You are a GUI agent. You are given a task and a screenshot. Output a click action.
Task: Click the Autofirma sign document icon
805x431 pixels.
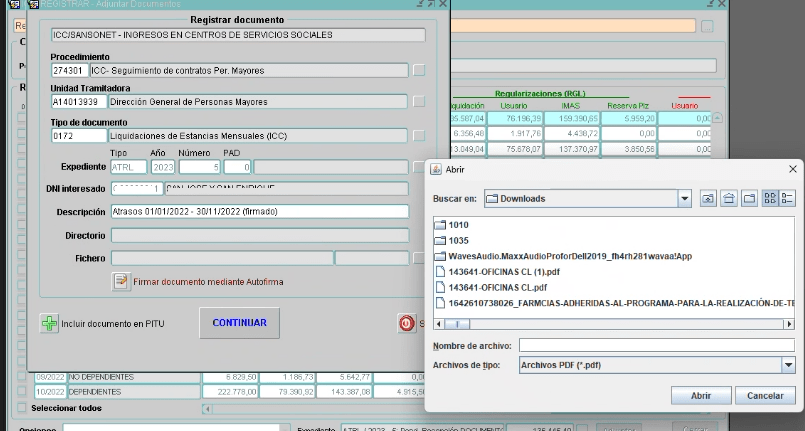point(122,282)
